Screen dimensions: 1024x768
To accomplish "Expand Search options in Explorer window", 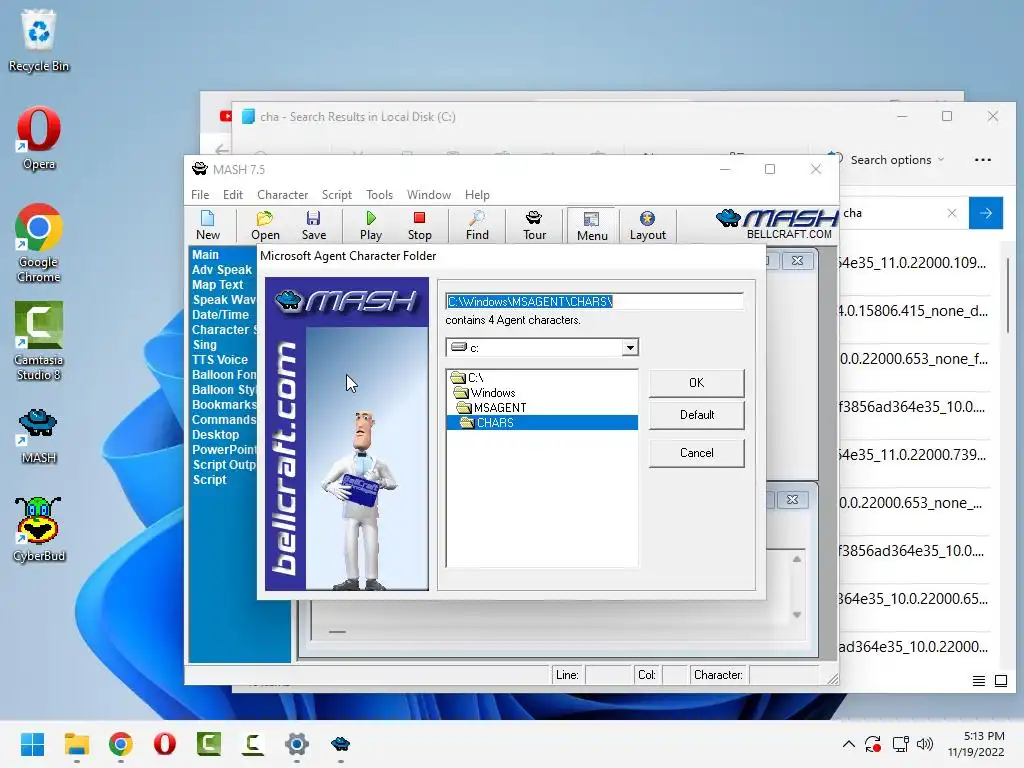I will pyautogui.click(x=897, y=160).
